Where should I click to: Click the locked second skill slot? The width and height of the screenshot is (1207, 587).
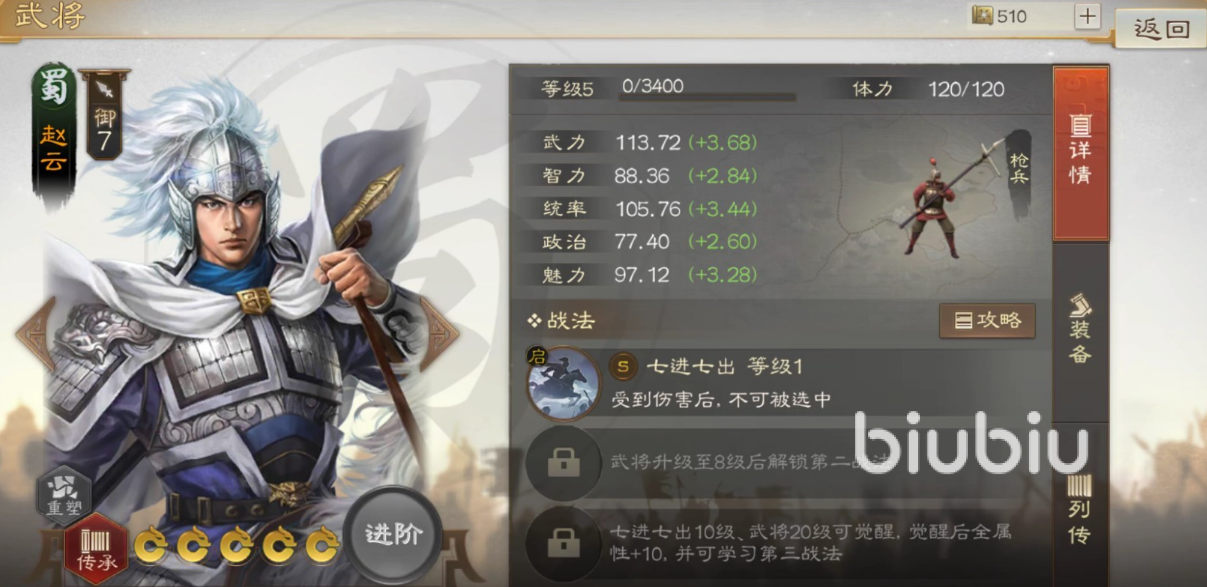point(563,463)
